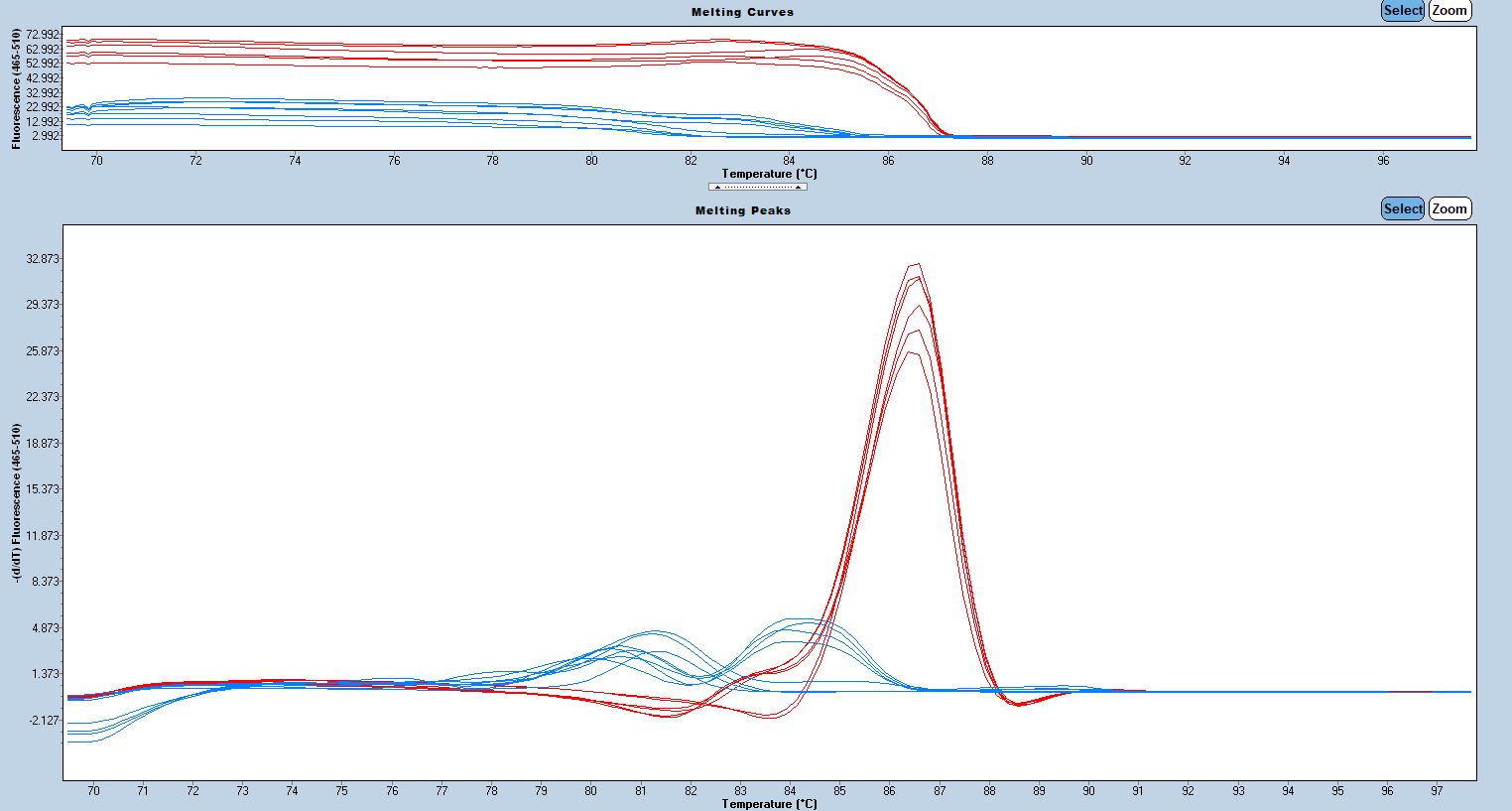
Task: Click the 72.992 tick on Melting Curves y-axis
Action: (44, 35)
